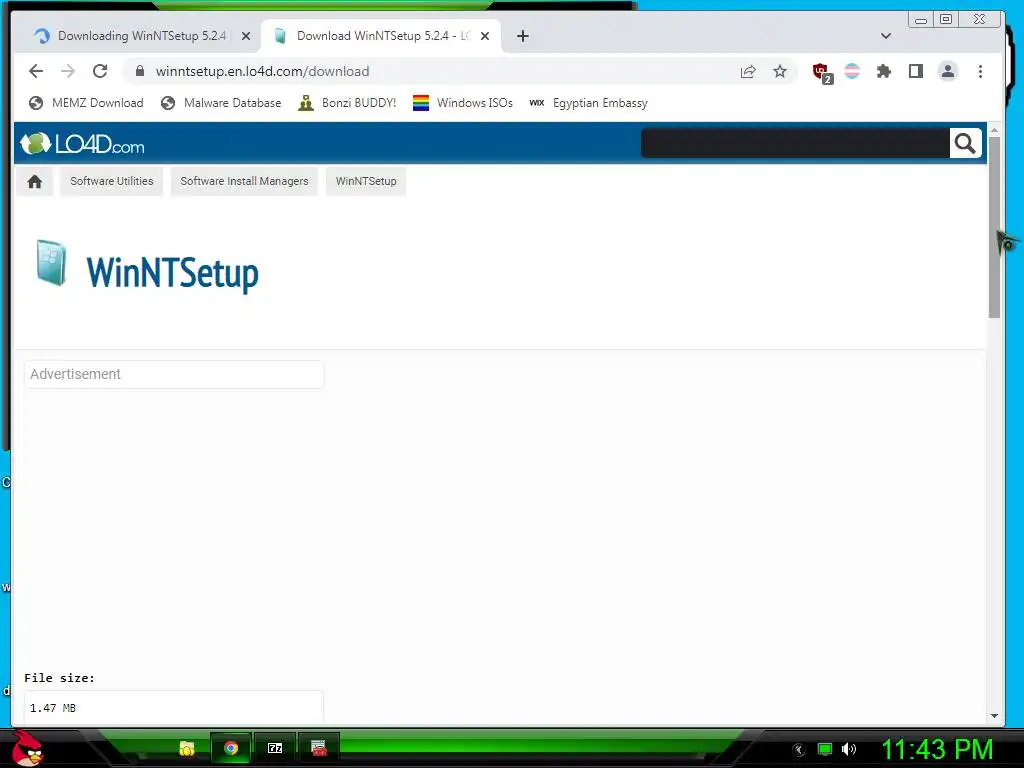The height and width of the screenshot is (768, 1024).
Task: Click the tray expand arrow icon
Action: (x=798, y=750)
